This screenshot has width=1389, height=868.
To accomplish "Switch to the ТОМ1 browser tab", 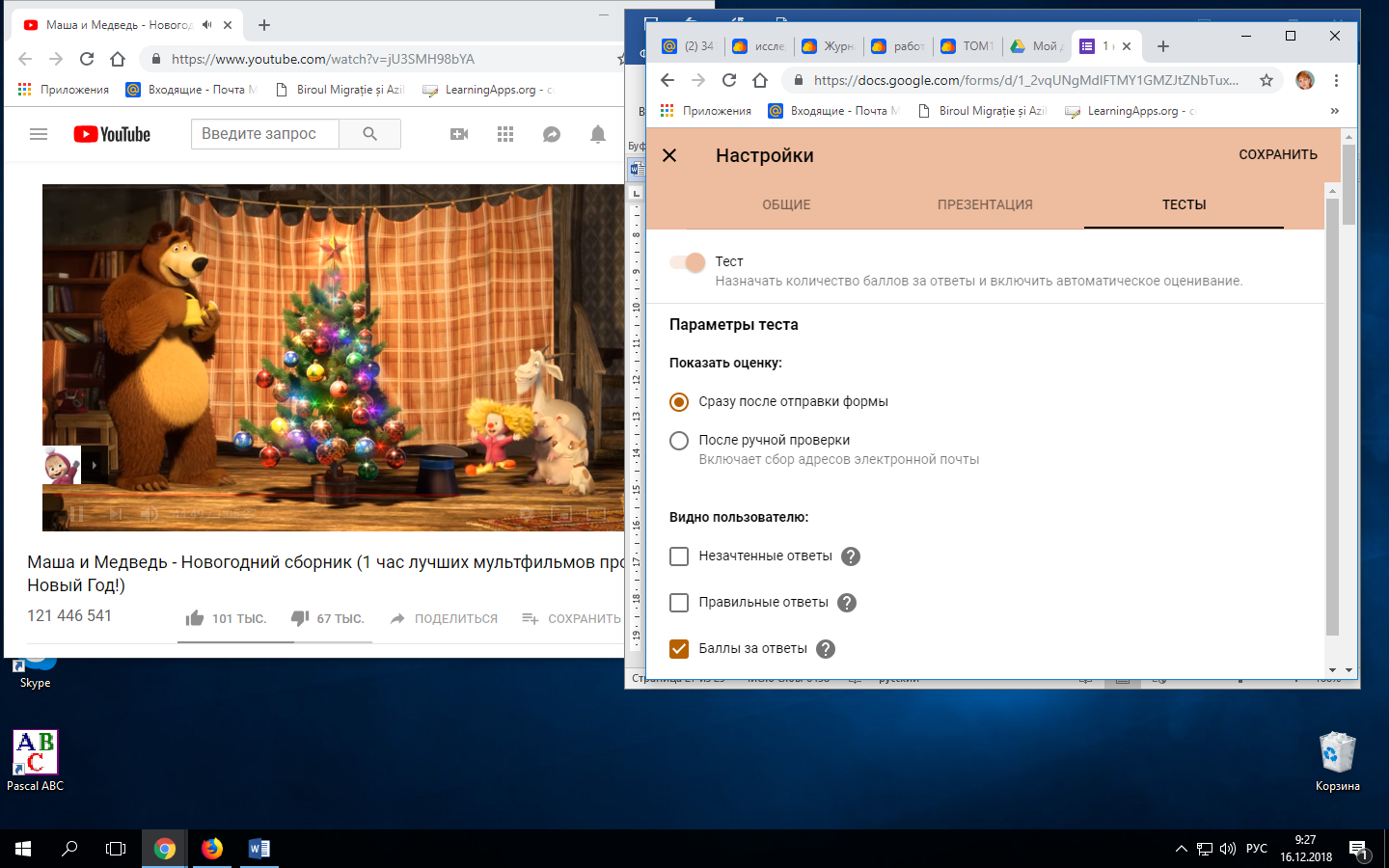I will point(967,46).
